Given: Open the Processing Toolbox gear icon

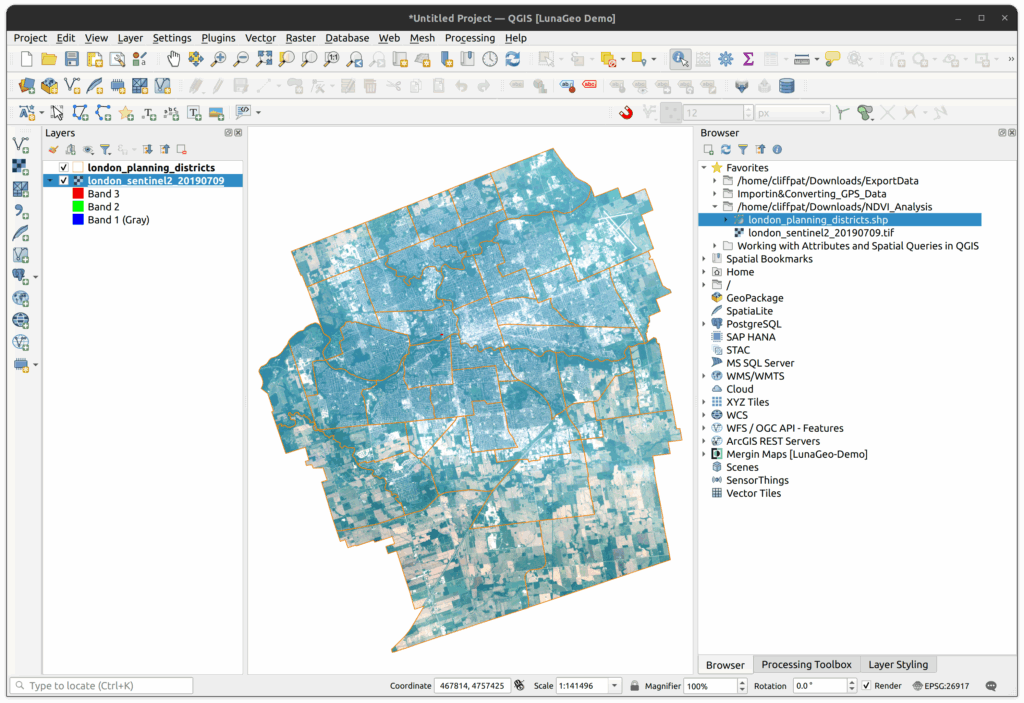Looking at the screenshot, I should click(725, 60).
